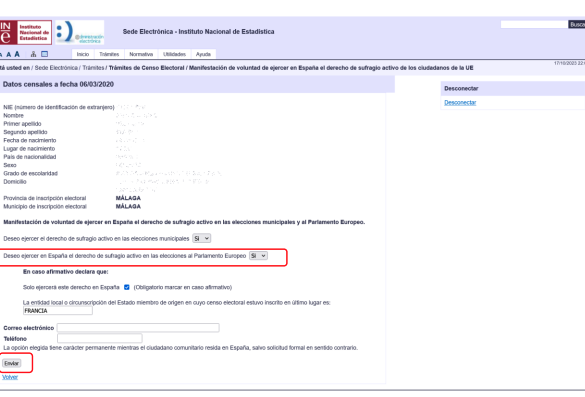
Task: Click Municipio de inscripción electoral MÁLAGA value
Action: point(128,206)
